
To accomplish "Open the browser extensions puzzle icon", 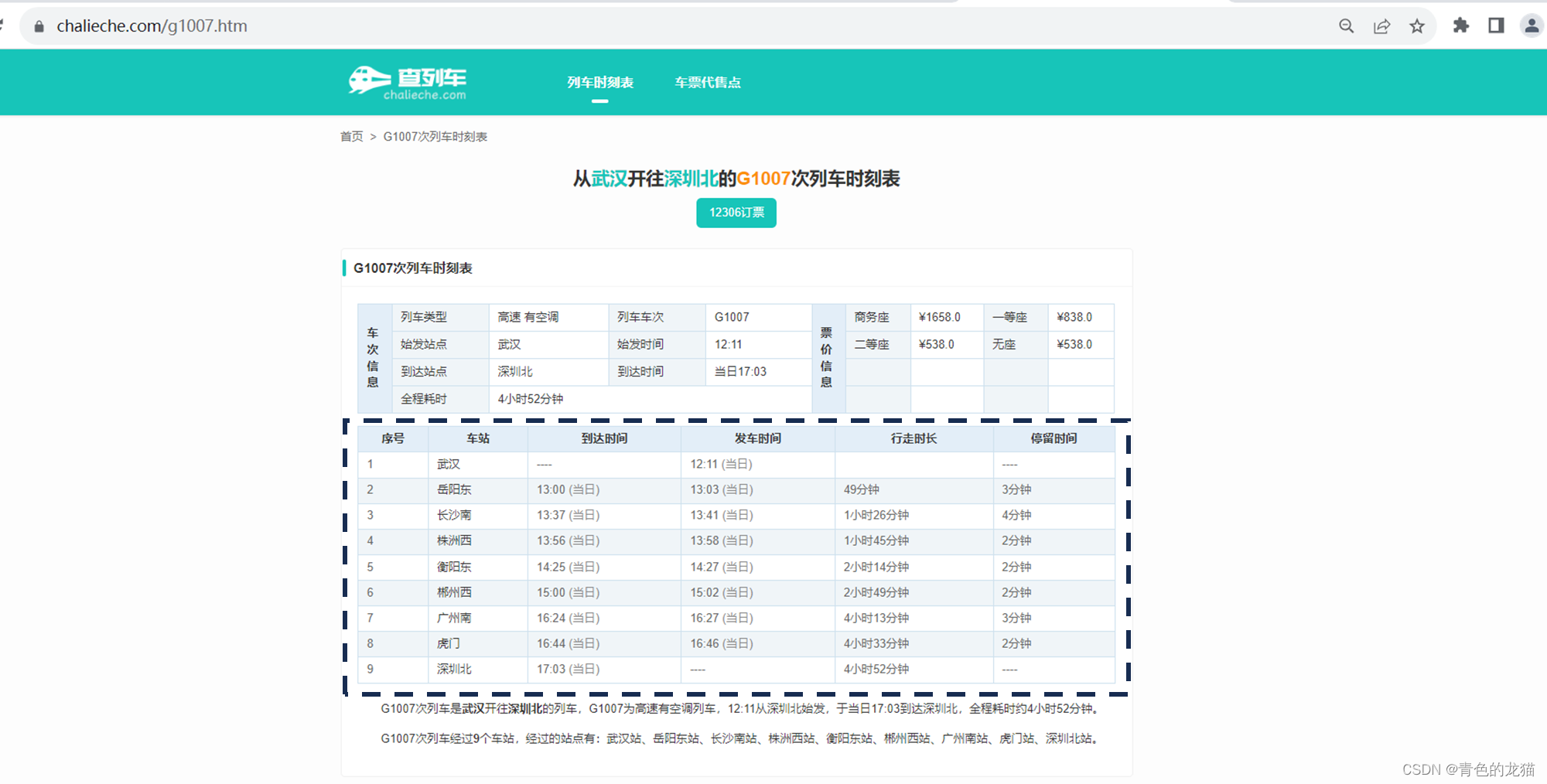I will (1460, 26).
